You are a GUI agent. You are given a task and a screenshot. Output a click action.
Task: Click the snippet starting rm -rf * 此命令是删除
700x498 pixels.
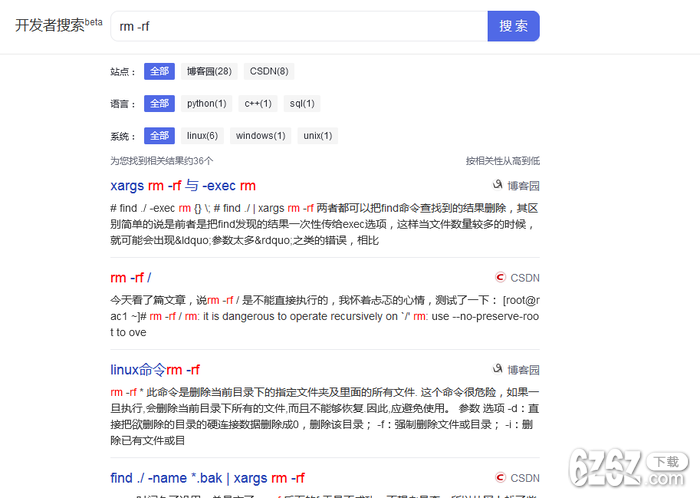click(325, 416)
